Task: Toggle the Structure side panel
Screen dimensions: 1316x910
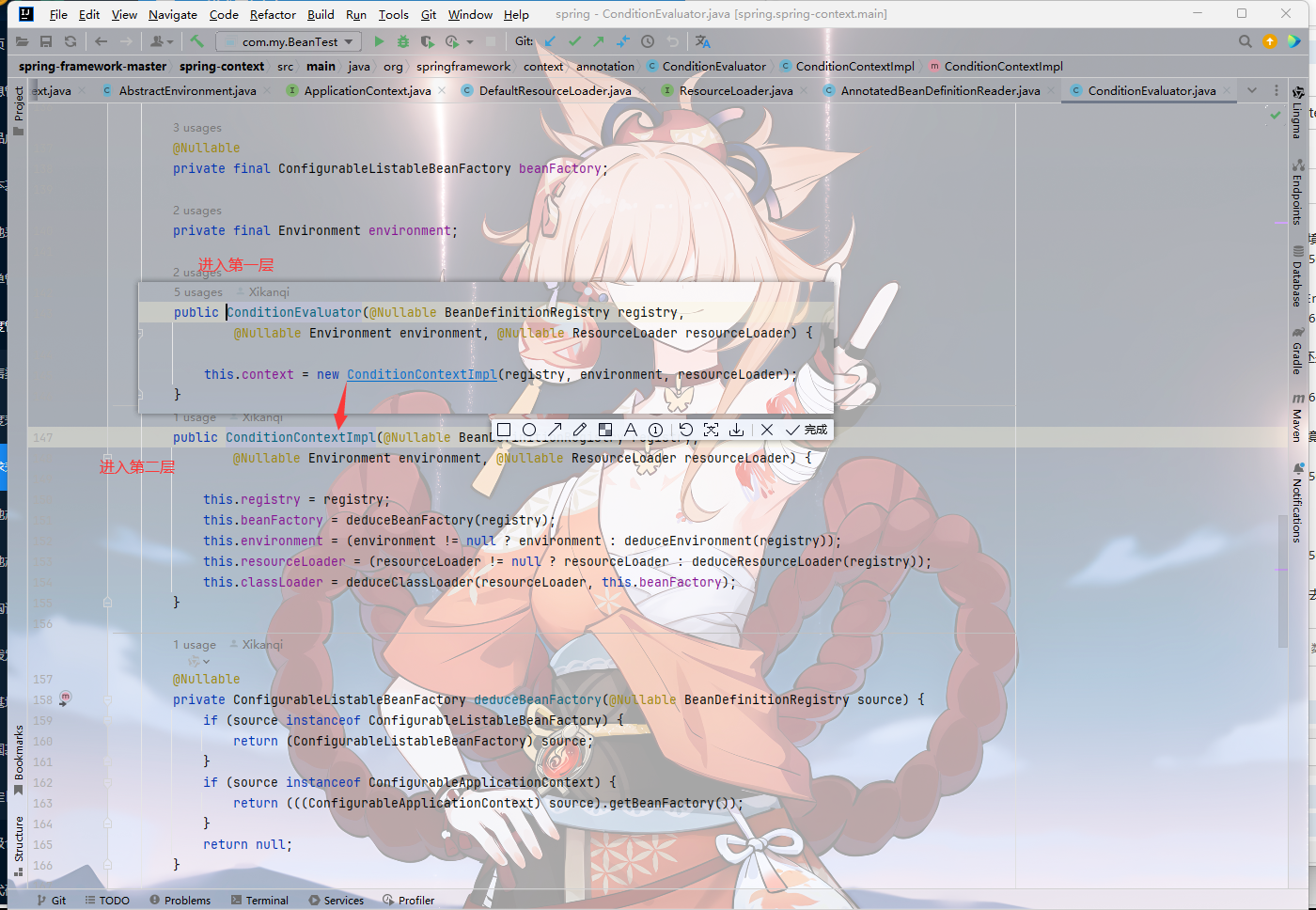Action: tap(18, 846)
